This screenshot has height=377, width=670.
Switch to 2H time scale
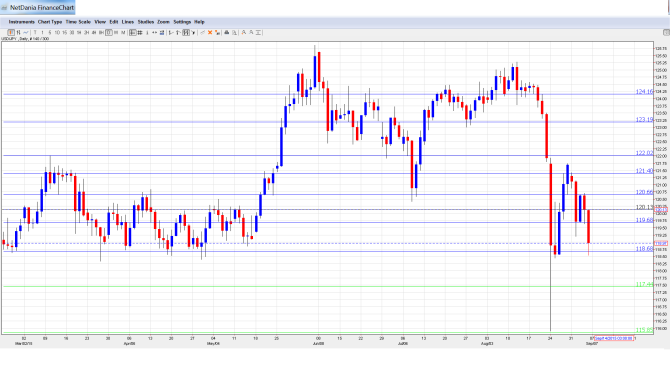pyautogui.click(x=86, y=32)
